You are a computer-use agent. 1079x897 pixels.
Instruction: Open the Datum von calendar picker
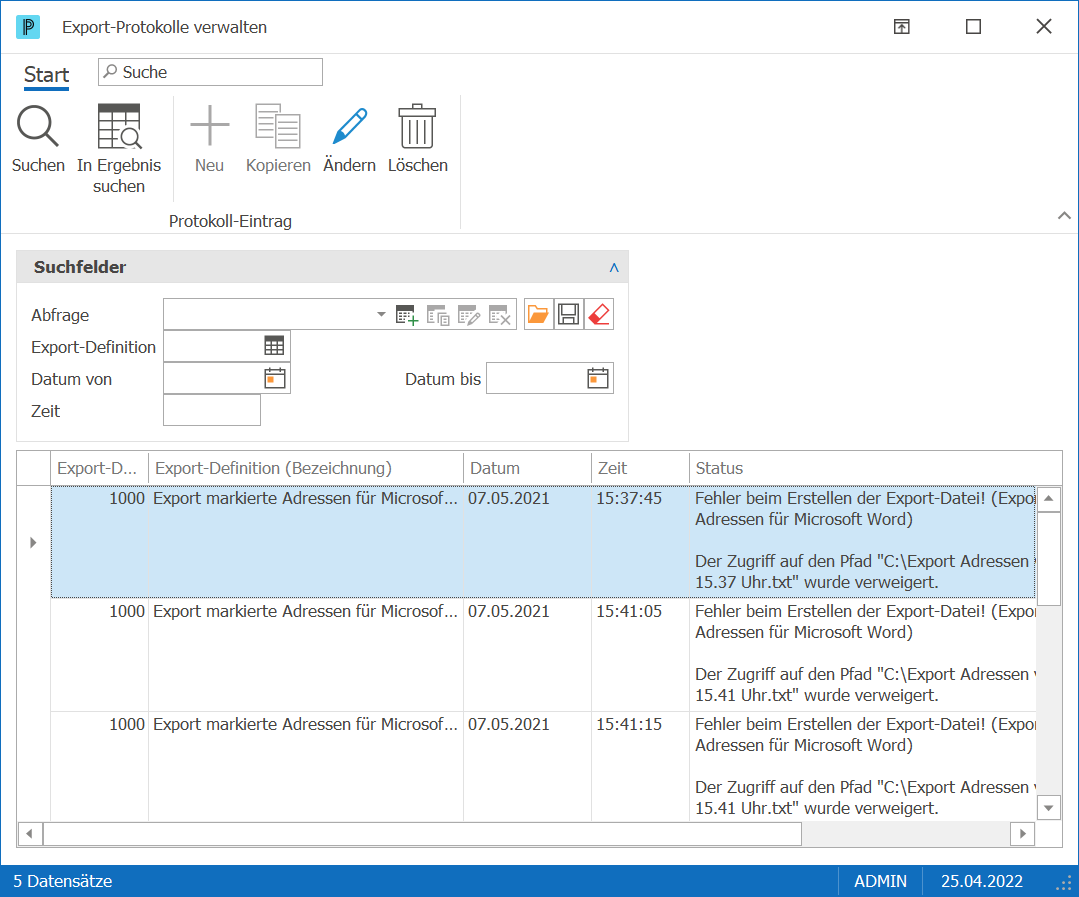click(275, 378)
